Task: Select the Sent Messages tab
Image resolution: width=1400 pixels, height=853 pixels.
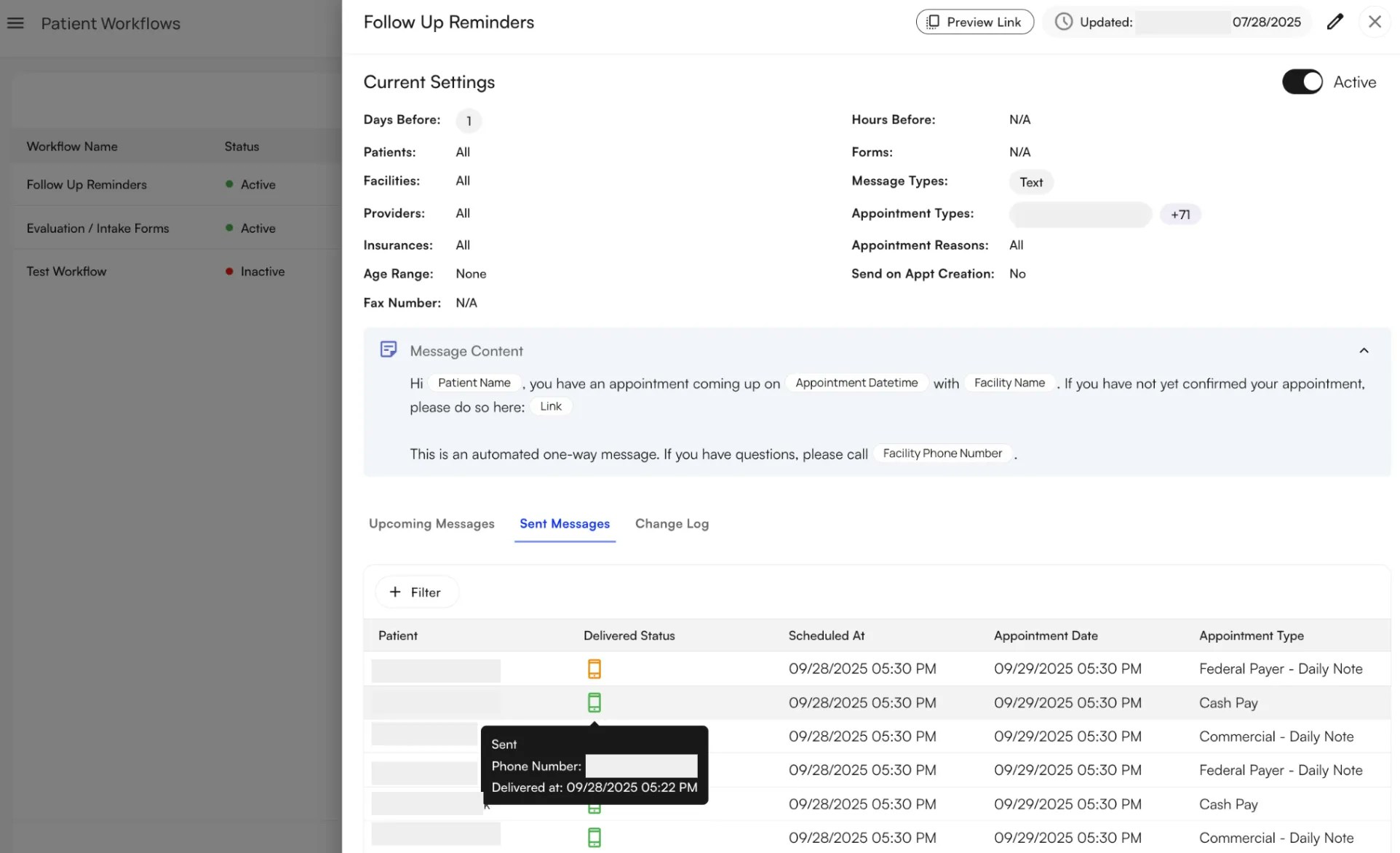Action: [x=565, y=523]
